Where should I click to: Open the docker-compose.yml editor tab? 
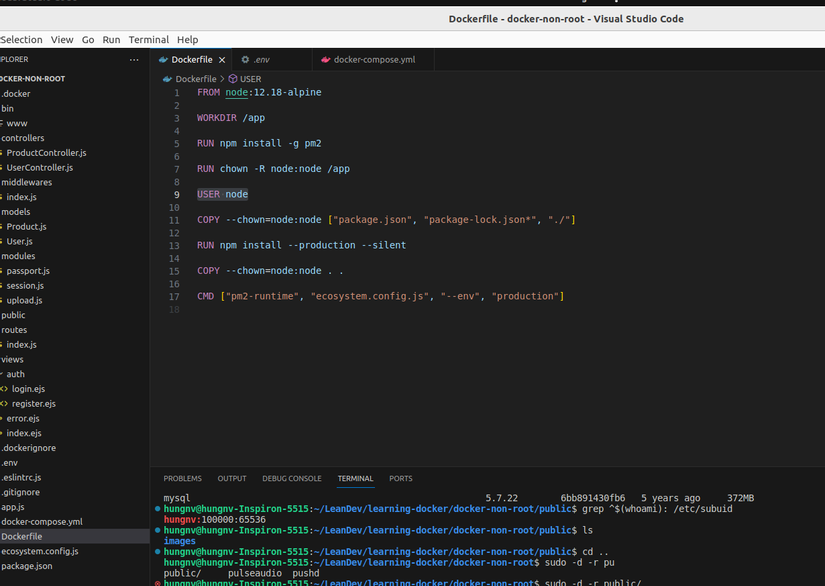[x=373, y=60]
